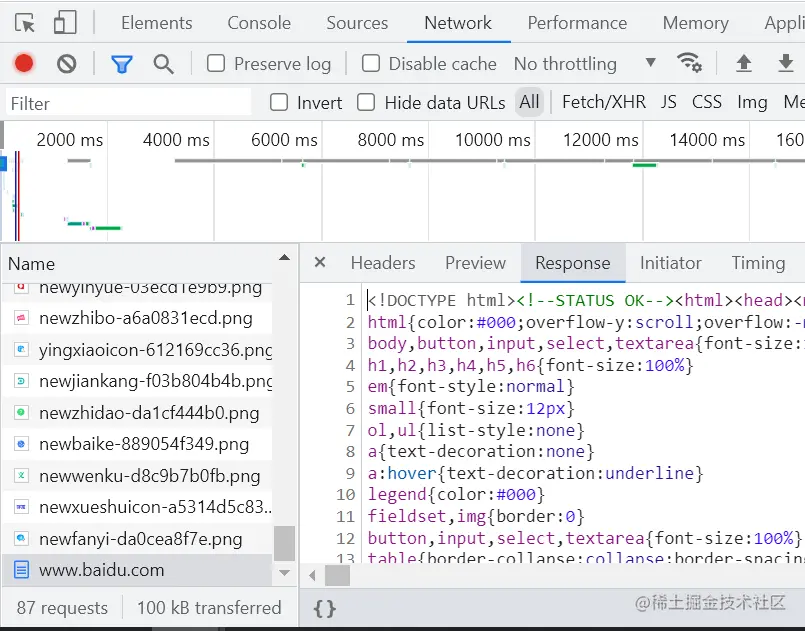Screen dimensions: 805x631
Task: Click icon next to newzhibo-a6a0831ecd.png
Action: 21,318
